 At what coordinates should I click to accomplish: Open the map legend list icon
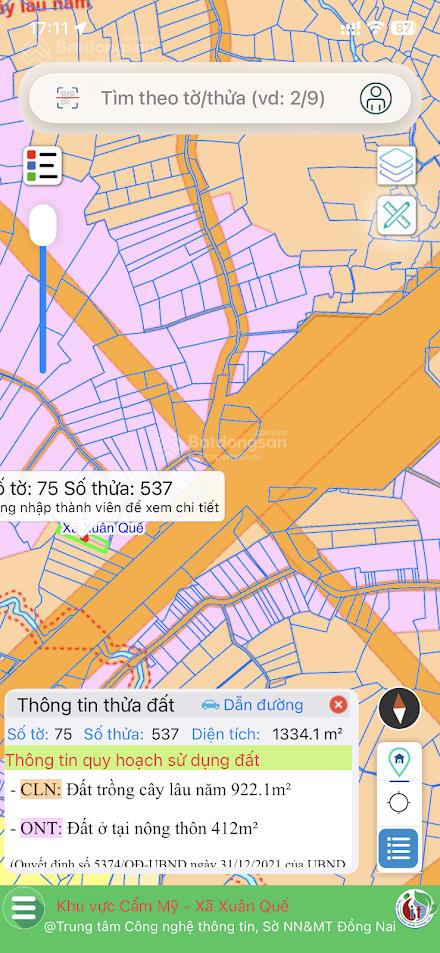point(43,165)
